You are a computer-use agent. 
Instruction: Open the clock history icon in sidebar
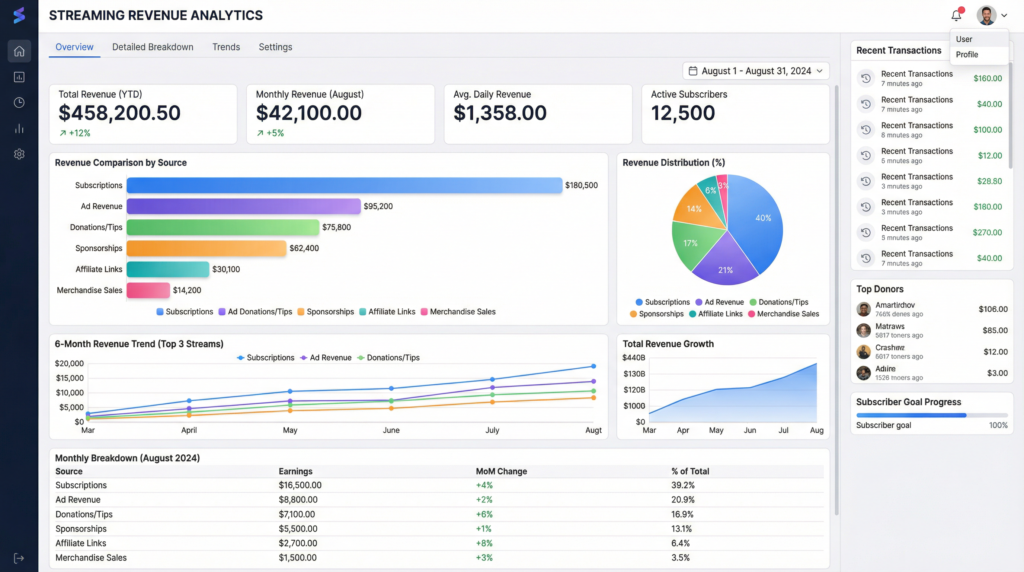point(19,102)
